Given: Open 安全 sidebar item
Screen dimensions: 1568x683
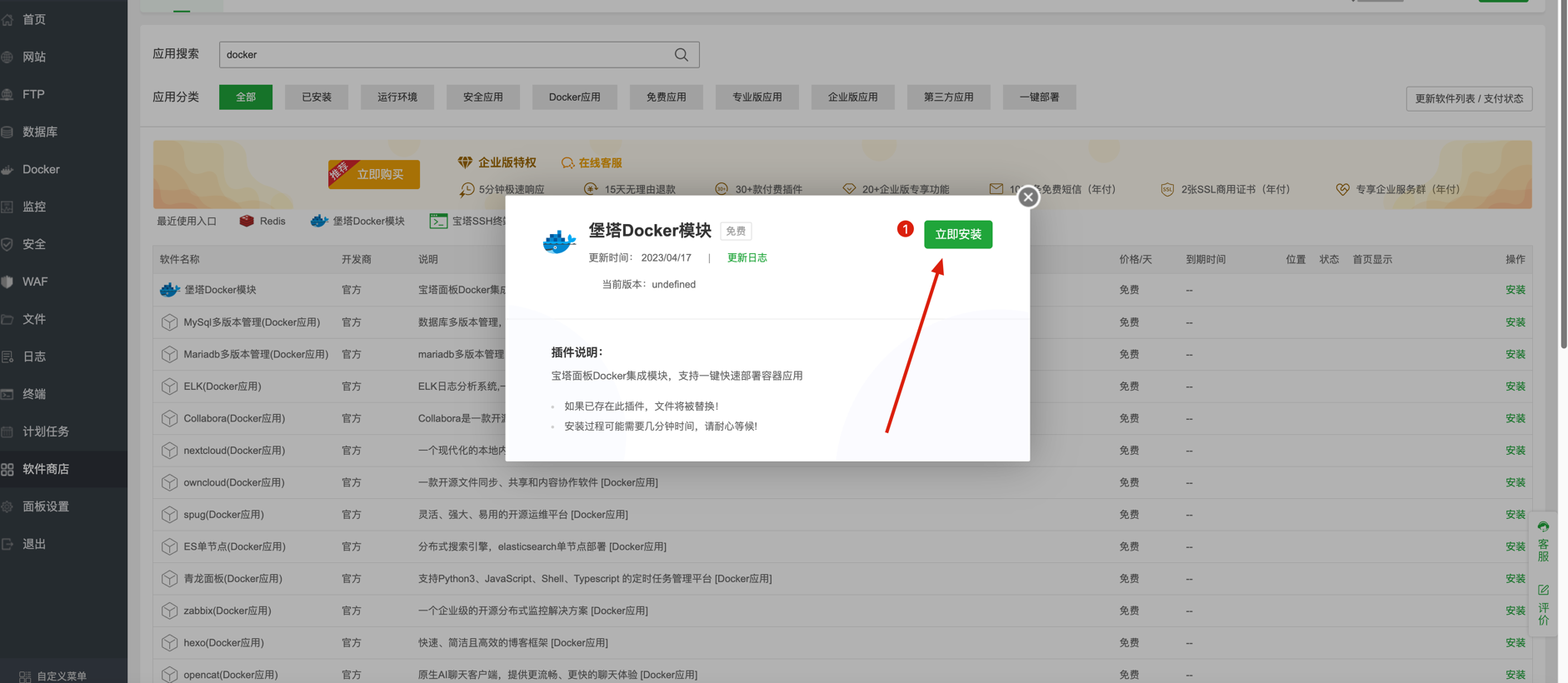Looking at the screenshot, I should pos(63,244).
